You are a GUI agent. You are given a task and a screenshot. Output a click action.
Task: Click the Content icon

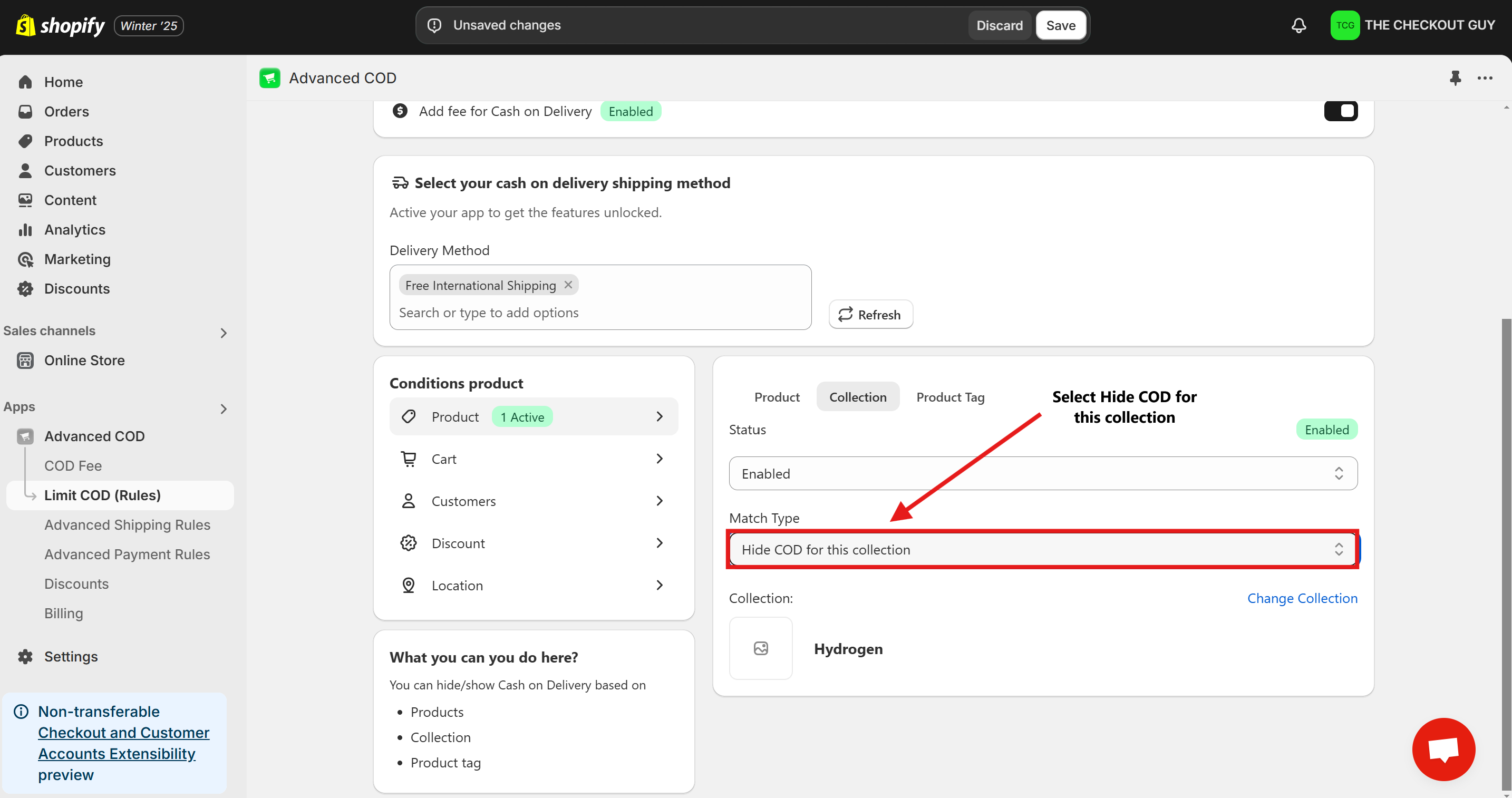(25, 200)
